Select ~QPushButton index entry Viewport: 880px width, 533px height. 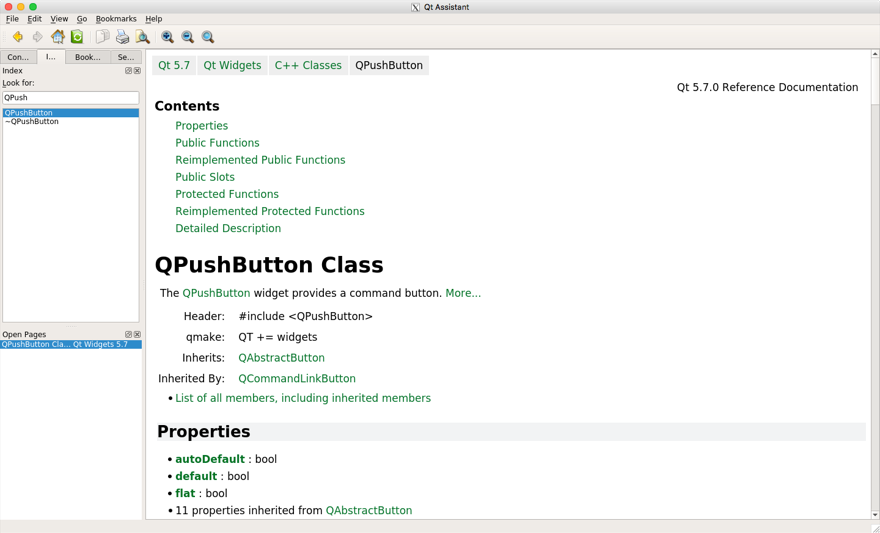(71, 121)
